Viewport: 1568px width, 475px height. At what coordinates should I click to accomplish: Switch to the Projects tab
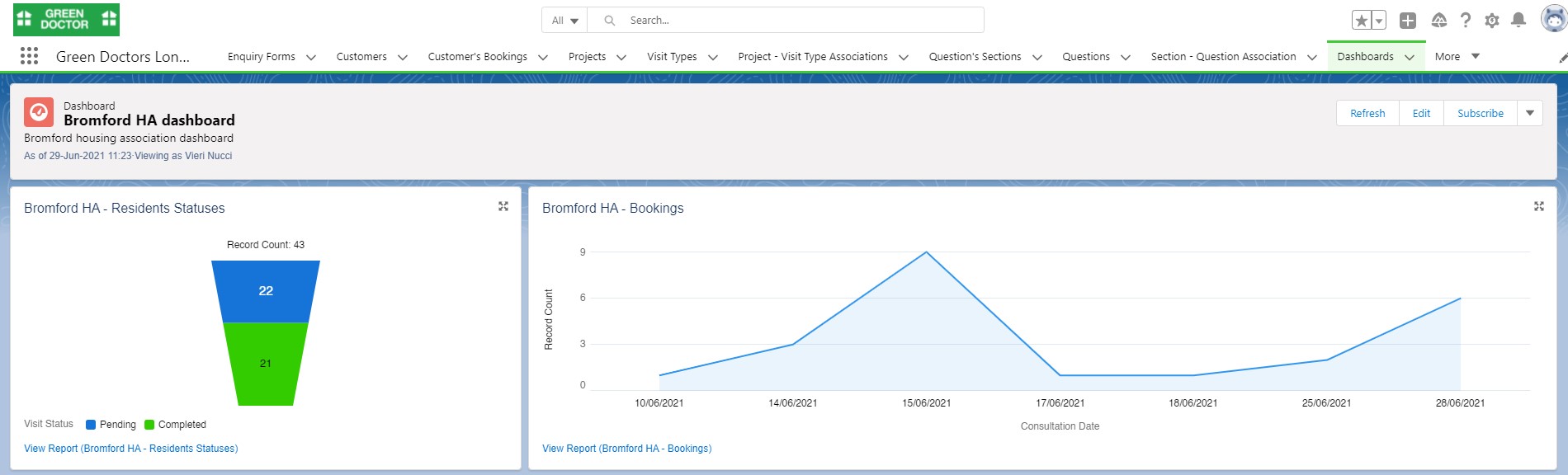pyautogui.click(x=587, y=56)
